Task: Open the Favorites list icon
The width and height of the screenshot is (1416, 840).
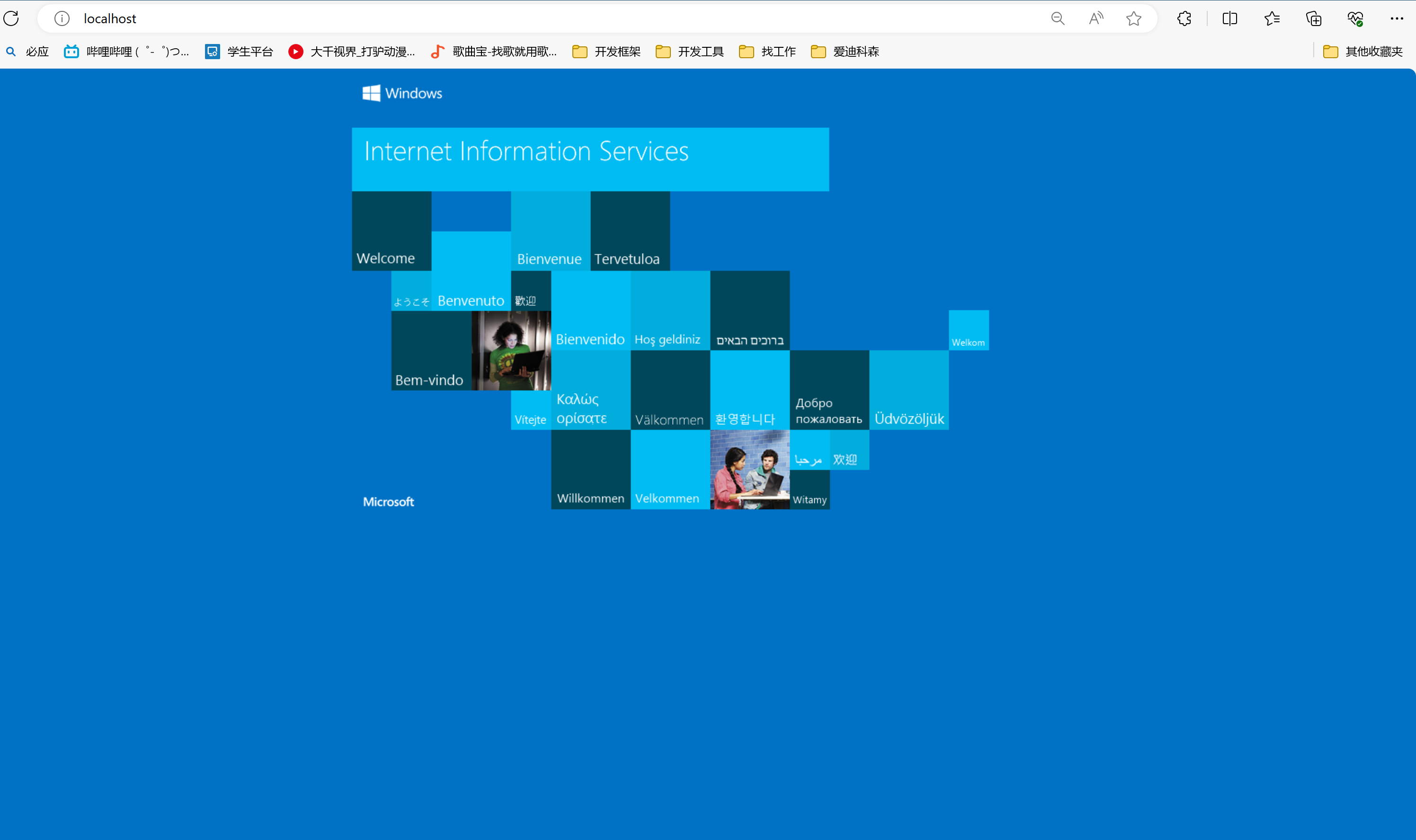Action: (1272, 18)
